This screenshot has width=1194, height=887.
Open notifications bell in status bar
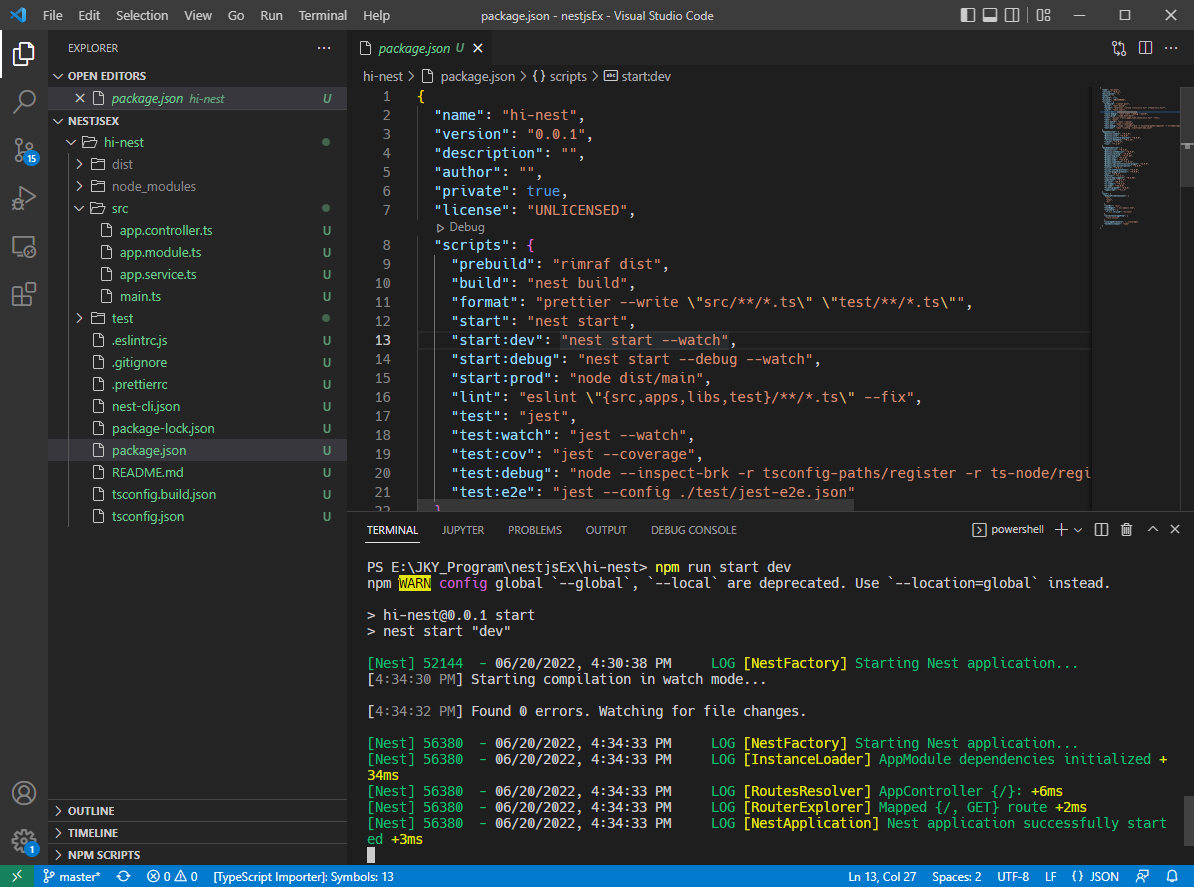1172,876
